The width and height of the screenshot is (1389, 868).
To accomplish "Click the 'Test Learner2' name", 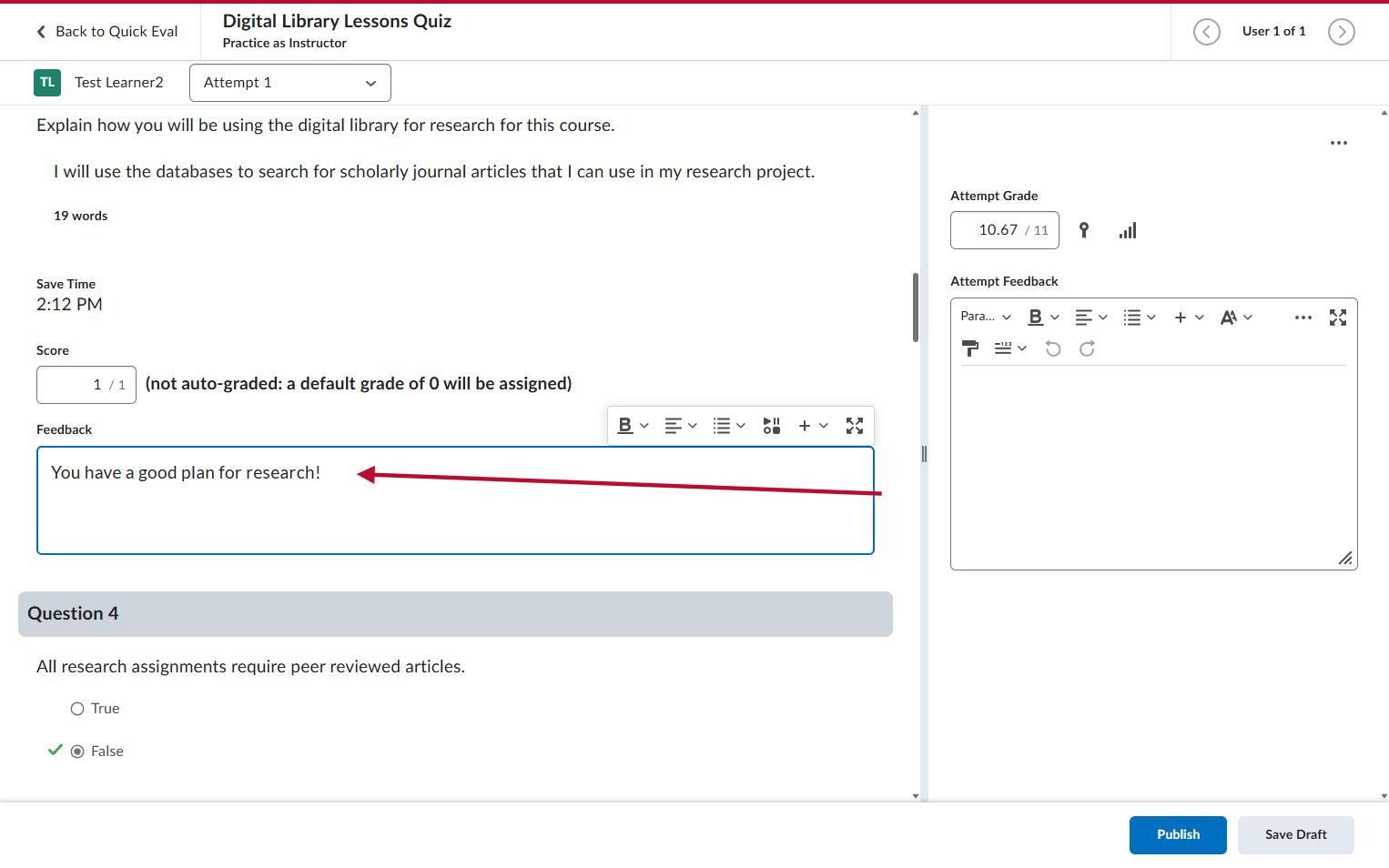I will click(119, 83).
